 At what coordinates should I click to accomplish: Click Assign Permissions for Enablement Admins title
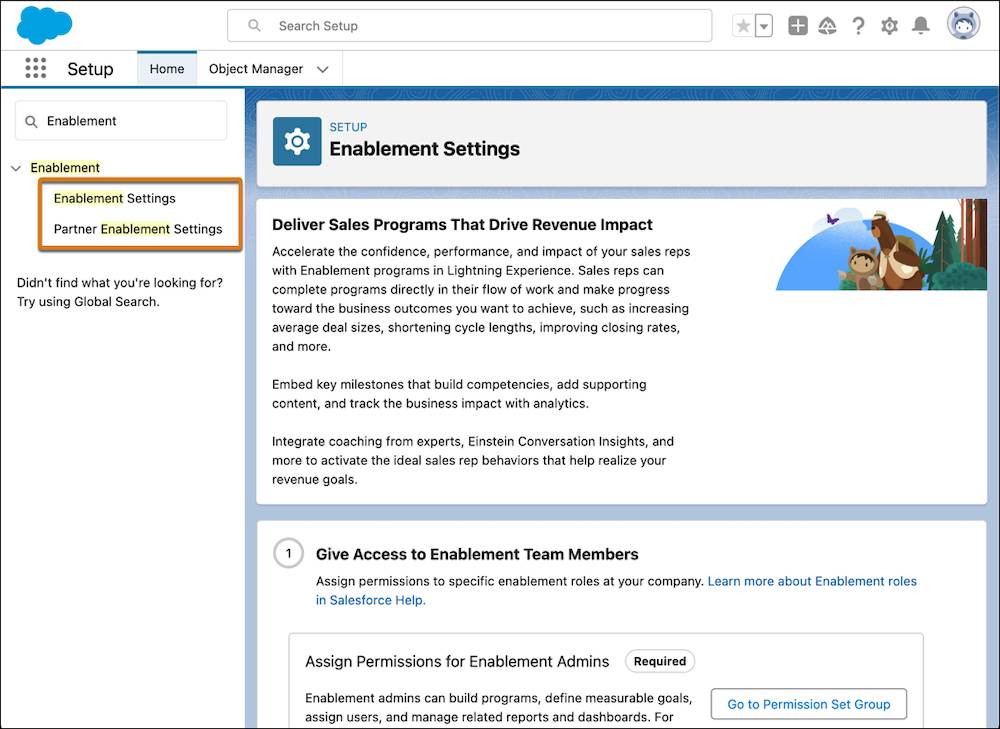pos(457,661)
